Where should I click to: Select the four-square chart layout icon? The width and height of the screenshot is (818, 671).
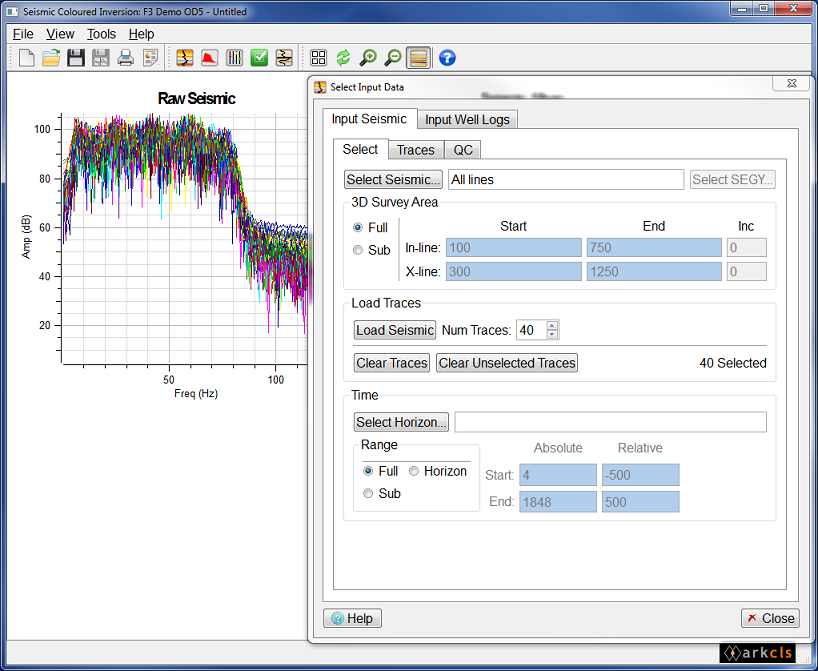coord(318,57)
